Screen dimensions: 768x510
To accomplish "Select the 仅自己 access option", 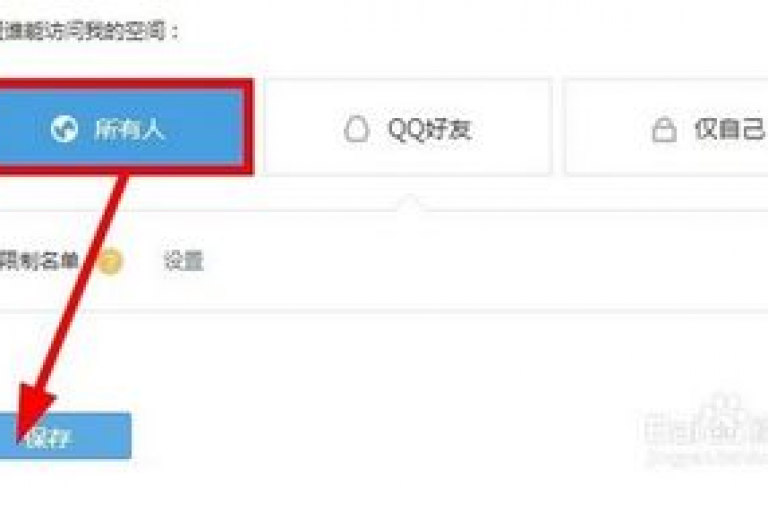I will (667, 127).
